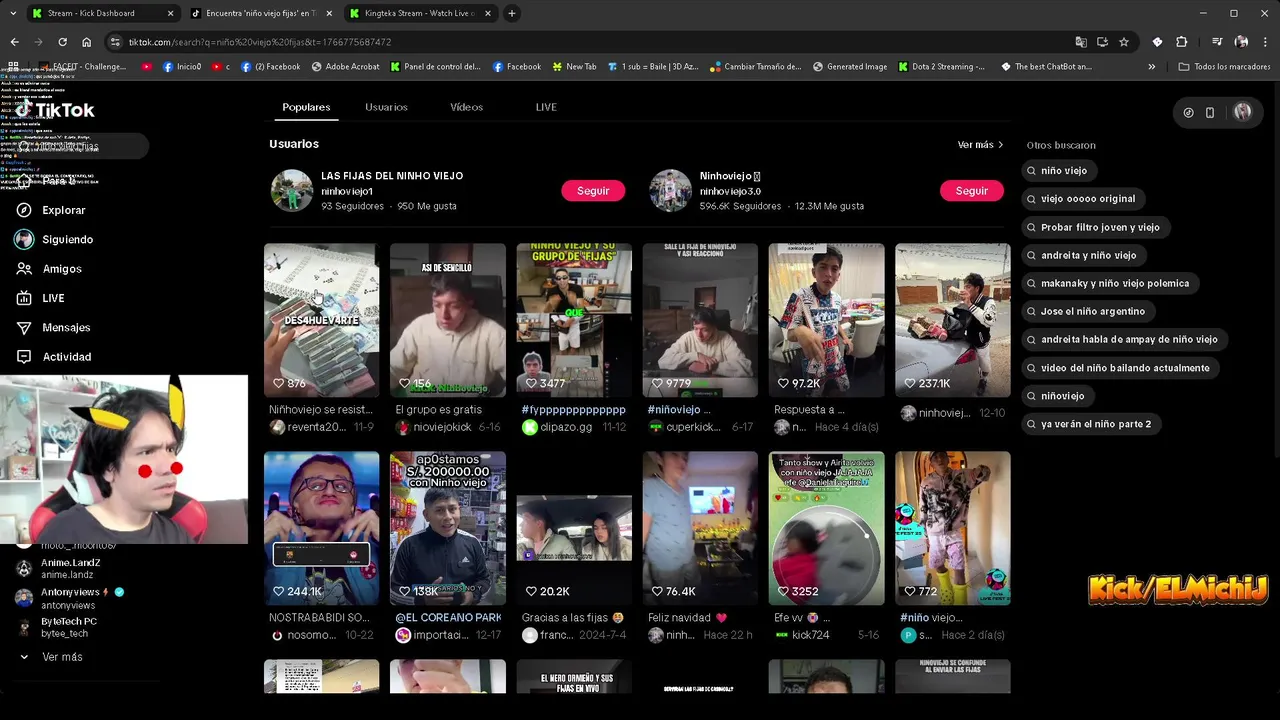Follow LAS FIJAS DEL NINHO VIEJO with Seguir
The image size is (1280, 720).
point(593,191)
